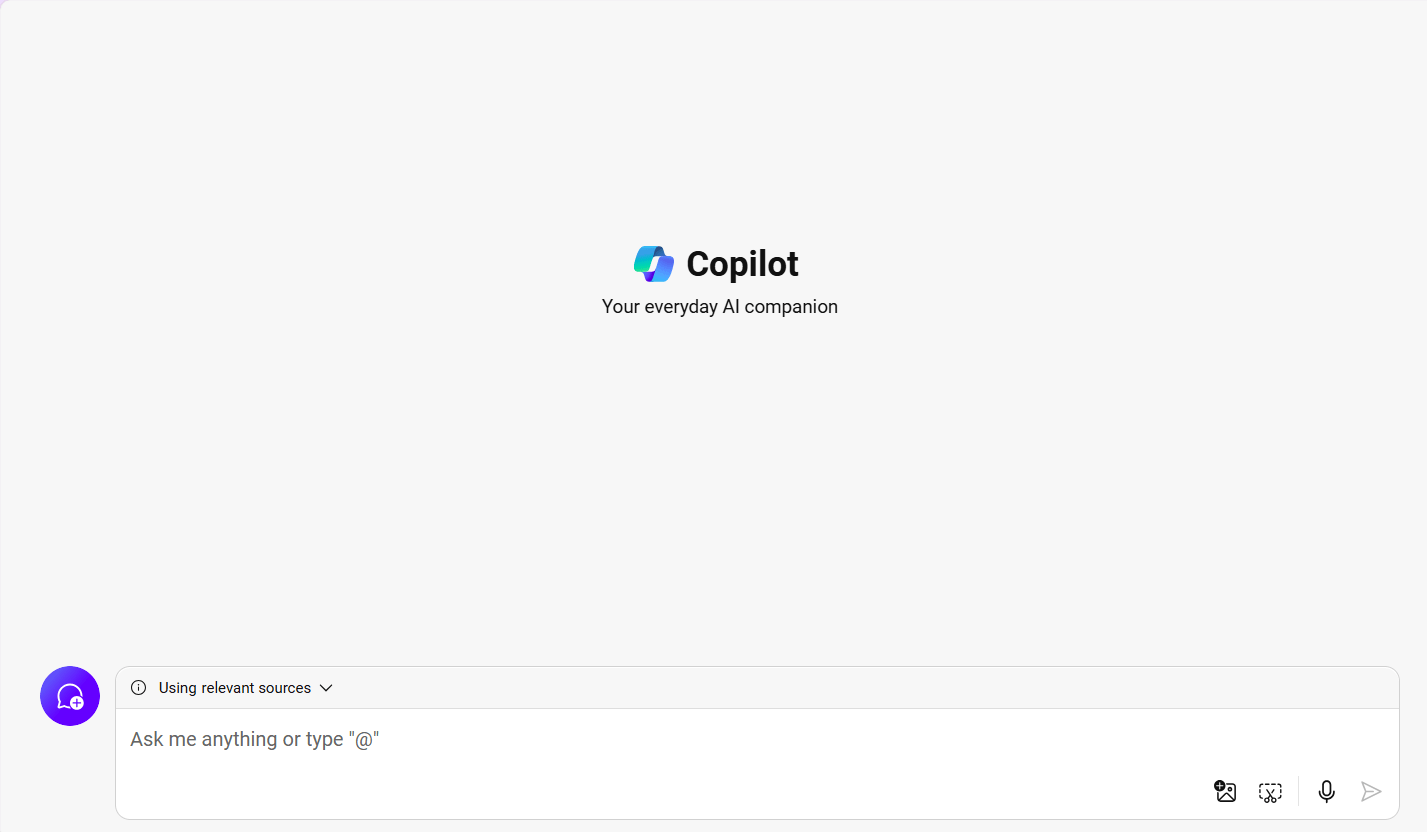Select the screenshot scissors capture icon
Image resolution: width=1427 pixels, height=832 pixels.
coord(1270,792)
